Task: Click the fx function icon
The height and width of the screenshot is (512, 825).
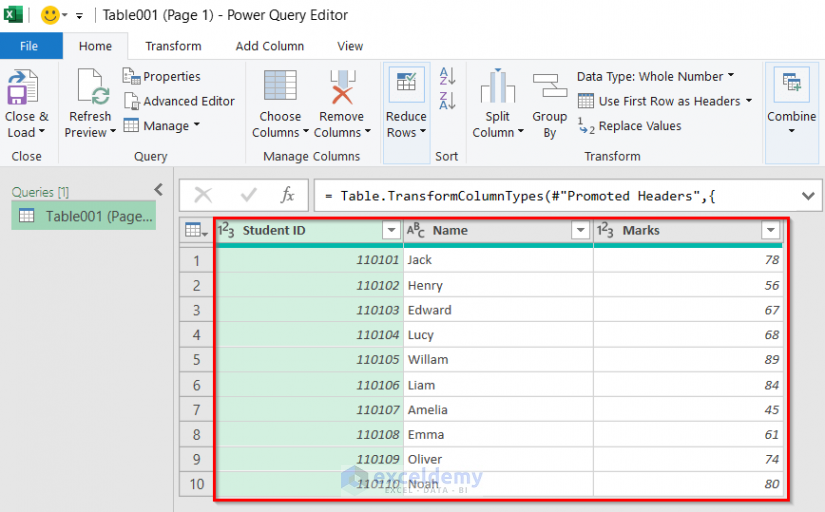Action: (x=287, y=195)
